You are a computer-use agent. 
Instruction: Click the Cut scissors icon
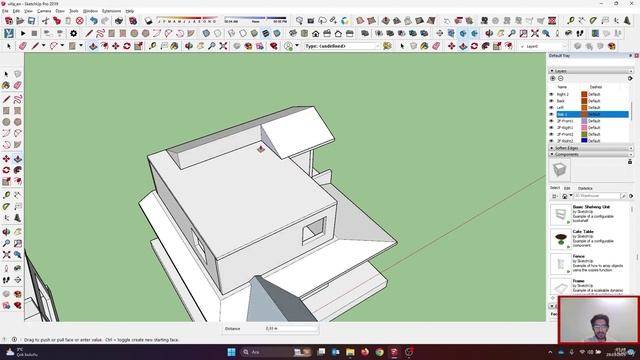click(45, 21)
